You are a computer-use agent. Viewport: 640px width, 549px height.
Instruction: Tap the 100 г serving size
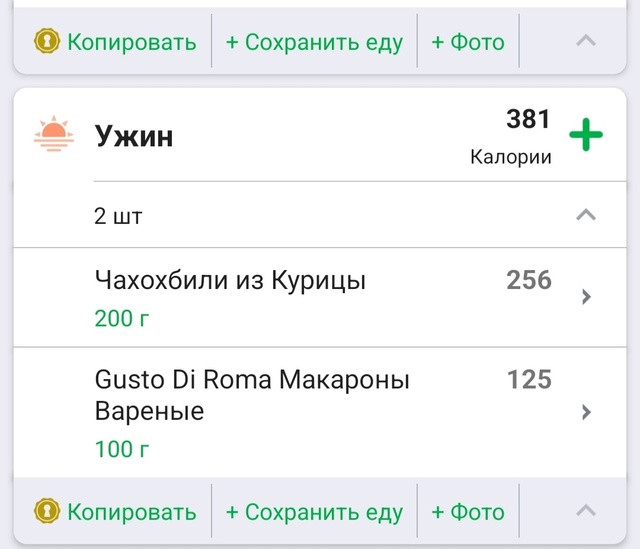click(122, 449)
